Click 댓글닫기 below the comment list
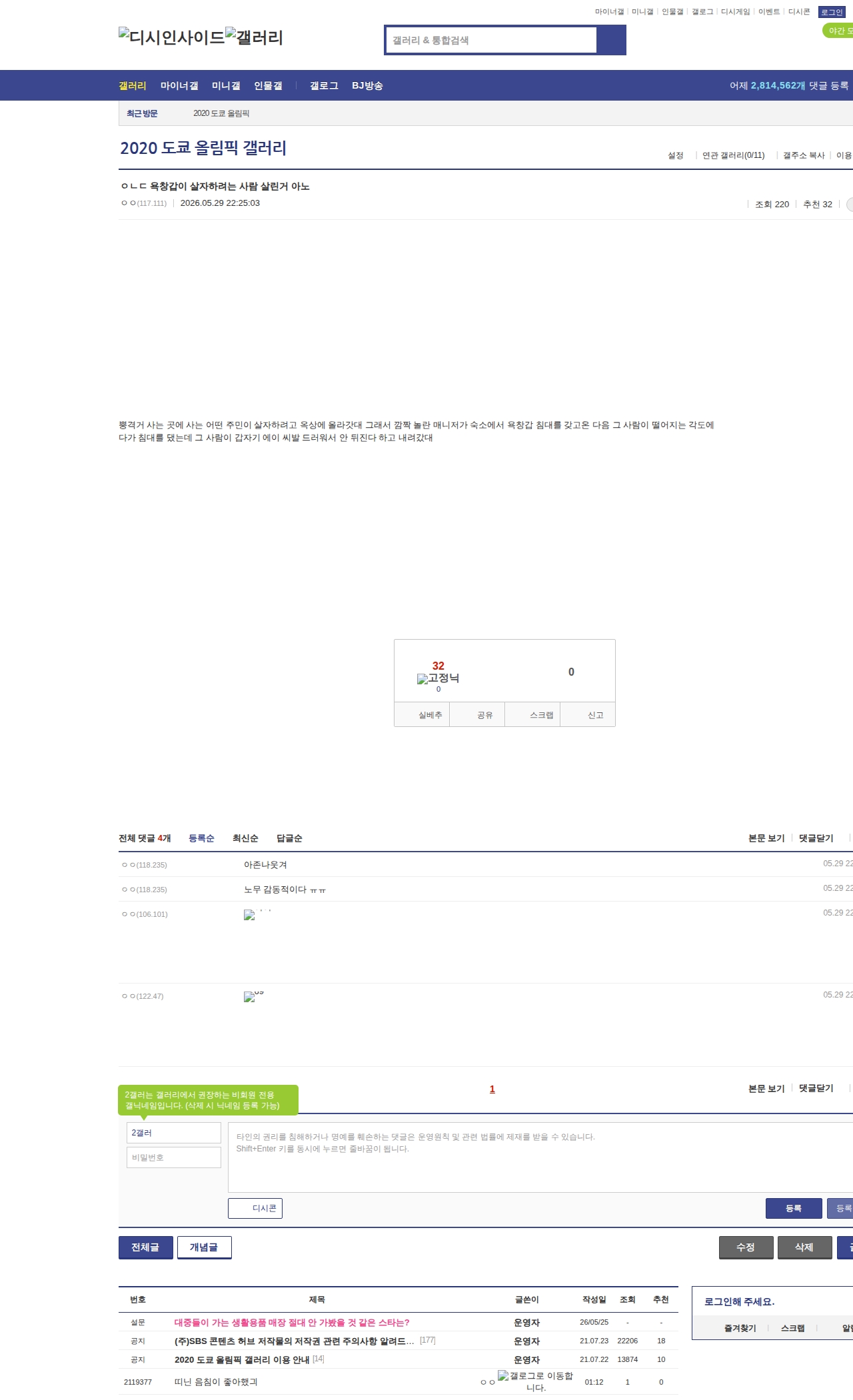The image size is (853, 1400). pos(816,1088)
